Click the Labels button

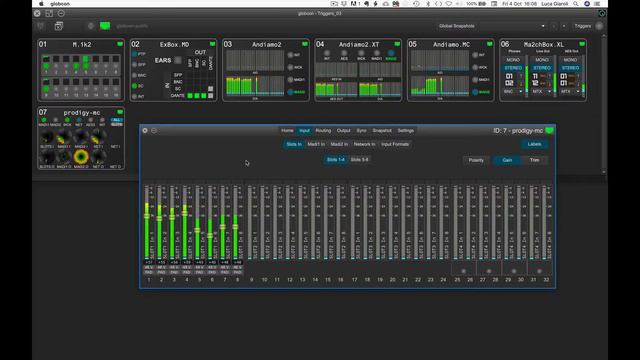[534, 144]
